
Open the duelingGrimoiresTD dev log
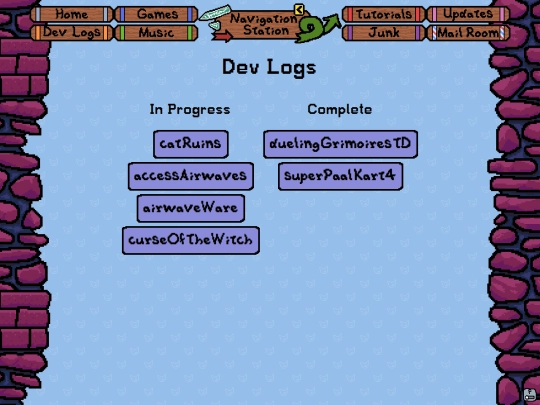pyautogui.click(x=341, y=144)
